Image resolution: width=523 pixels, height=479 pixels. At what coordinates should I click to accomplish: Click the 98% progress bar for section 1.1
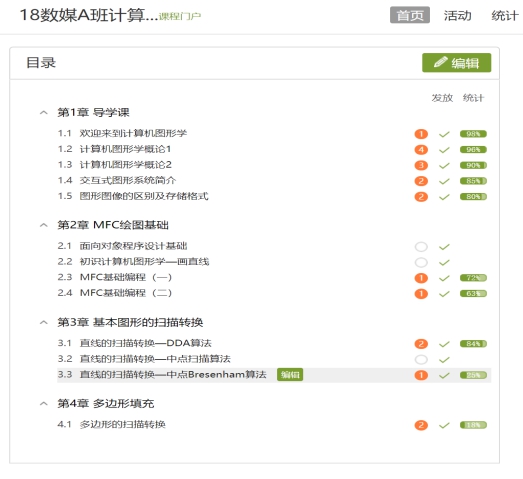473,134
